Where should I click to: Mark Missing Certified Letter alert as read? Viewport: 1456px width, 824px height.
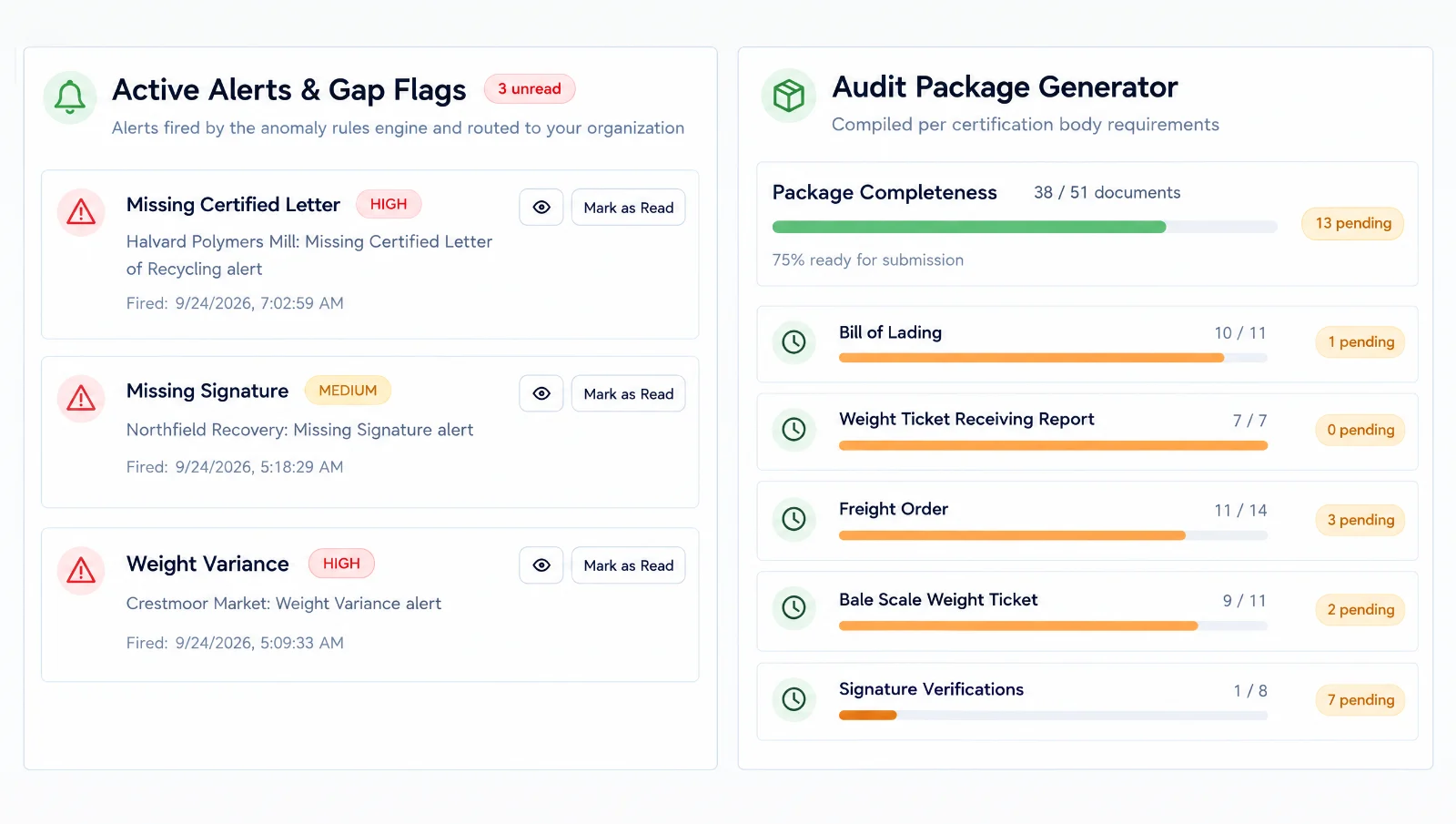click(629, 208)
